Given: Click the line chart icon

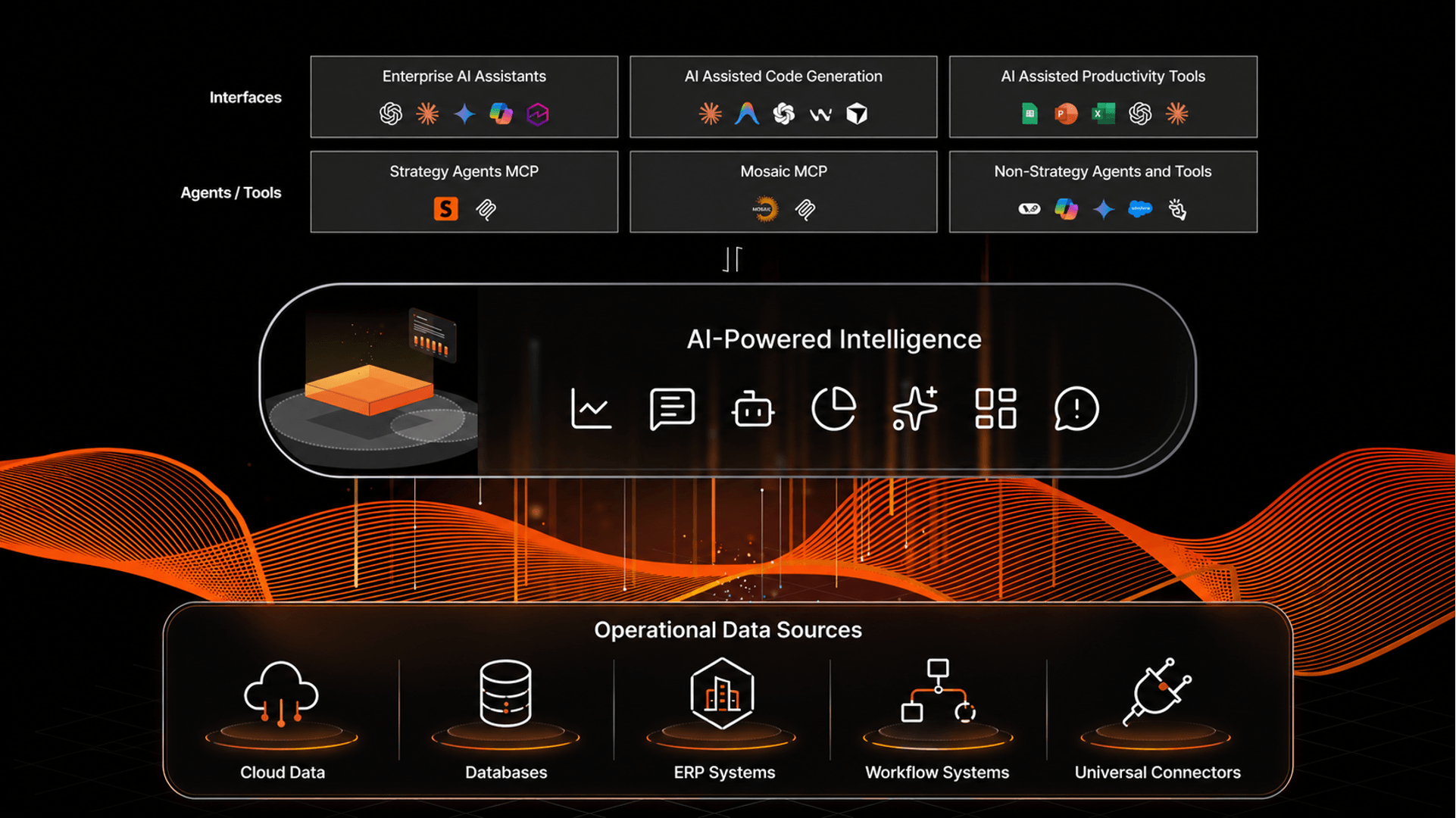Looking at the screenshot, I should [591, 409].
